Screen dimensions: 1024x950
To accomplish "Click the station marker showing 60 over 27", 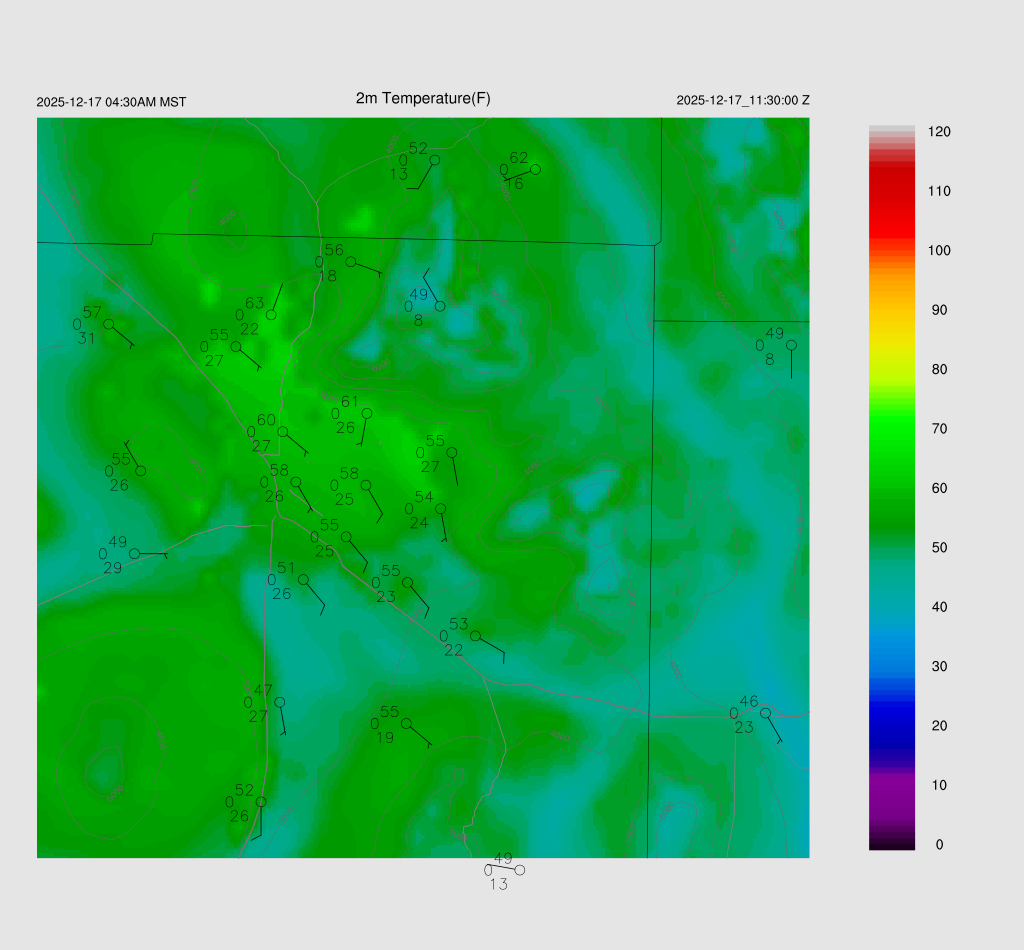I will point(283,432).
